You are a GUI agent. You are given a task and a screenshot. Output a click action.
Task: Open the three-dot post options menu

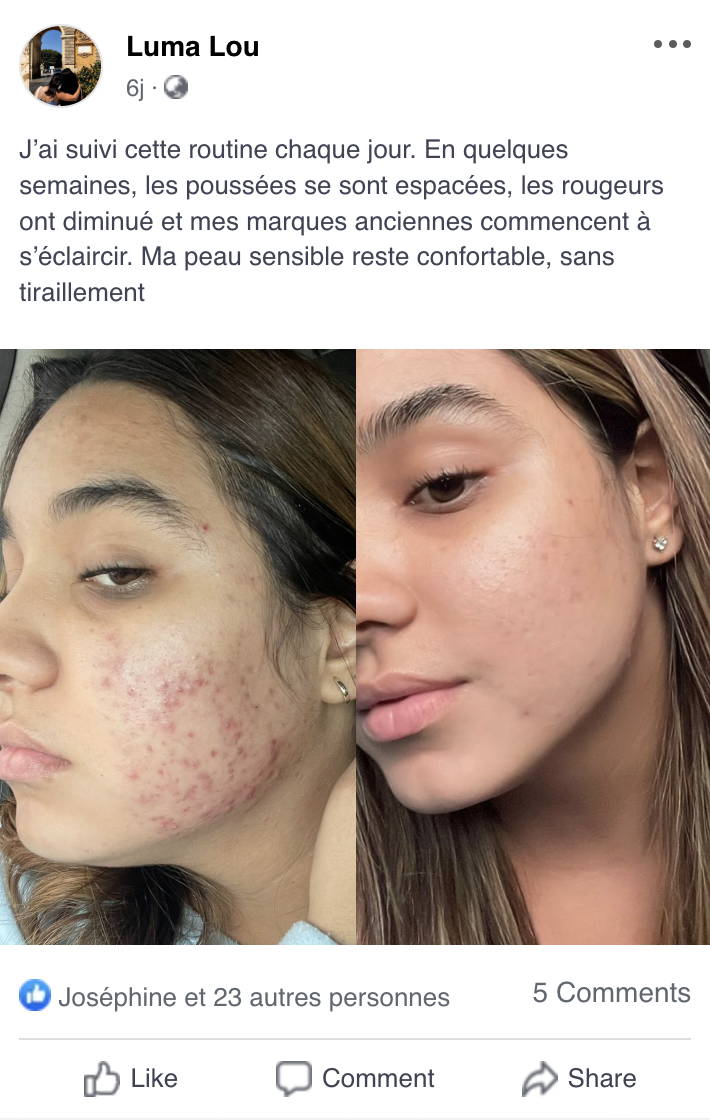coord(671,44)
